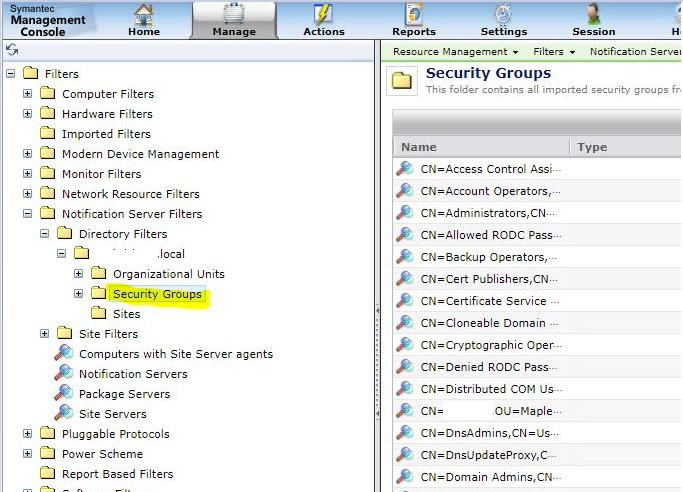Click the Notification Servers filter icon

(63, 374)
